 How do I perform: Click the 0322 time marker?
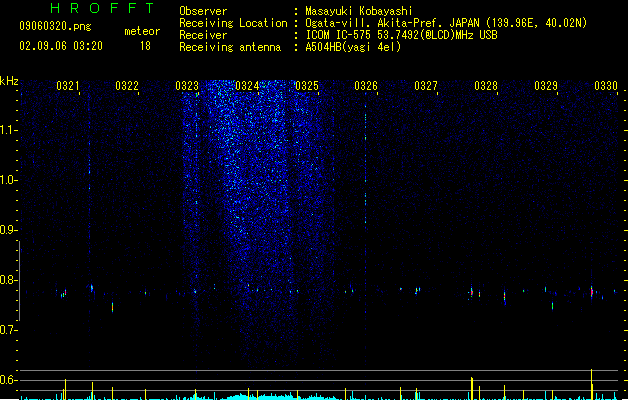coord(127,86)
